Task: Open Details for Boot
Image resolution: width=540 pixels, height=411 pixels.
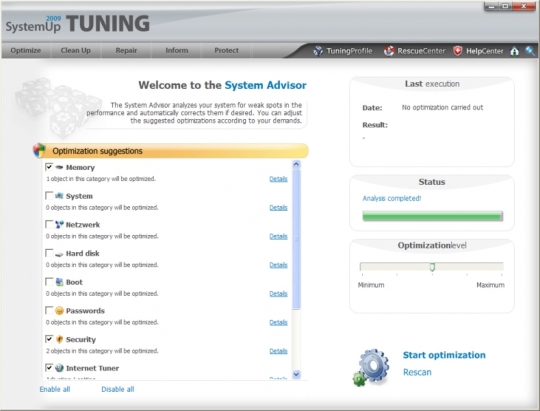Action: tap(278, 294)
